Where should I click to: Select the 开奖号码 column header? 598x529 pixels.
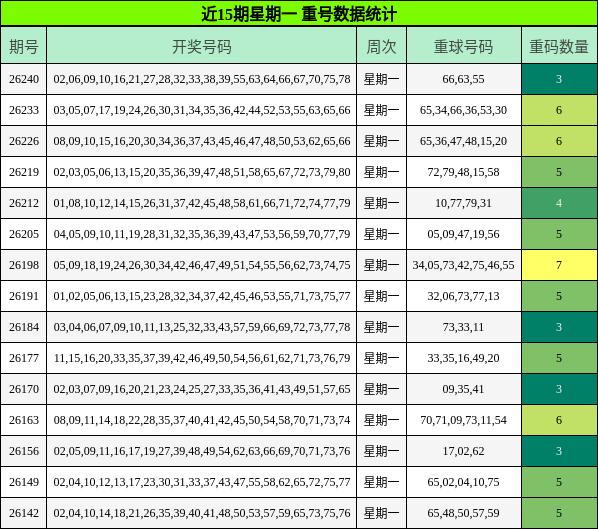click(x=202, y=46)
